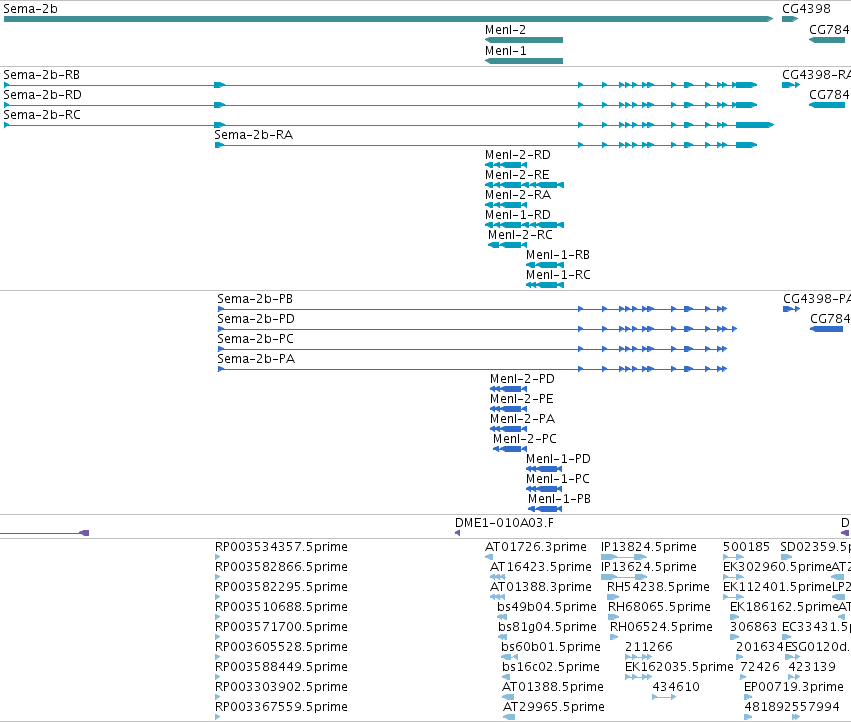Select the EP00719.3prime EST label
851x722 pixels.
793,687
